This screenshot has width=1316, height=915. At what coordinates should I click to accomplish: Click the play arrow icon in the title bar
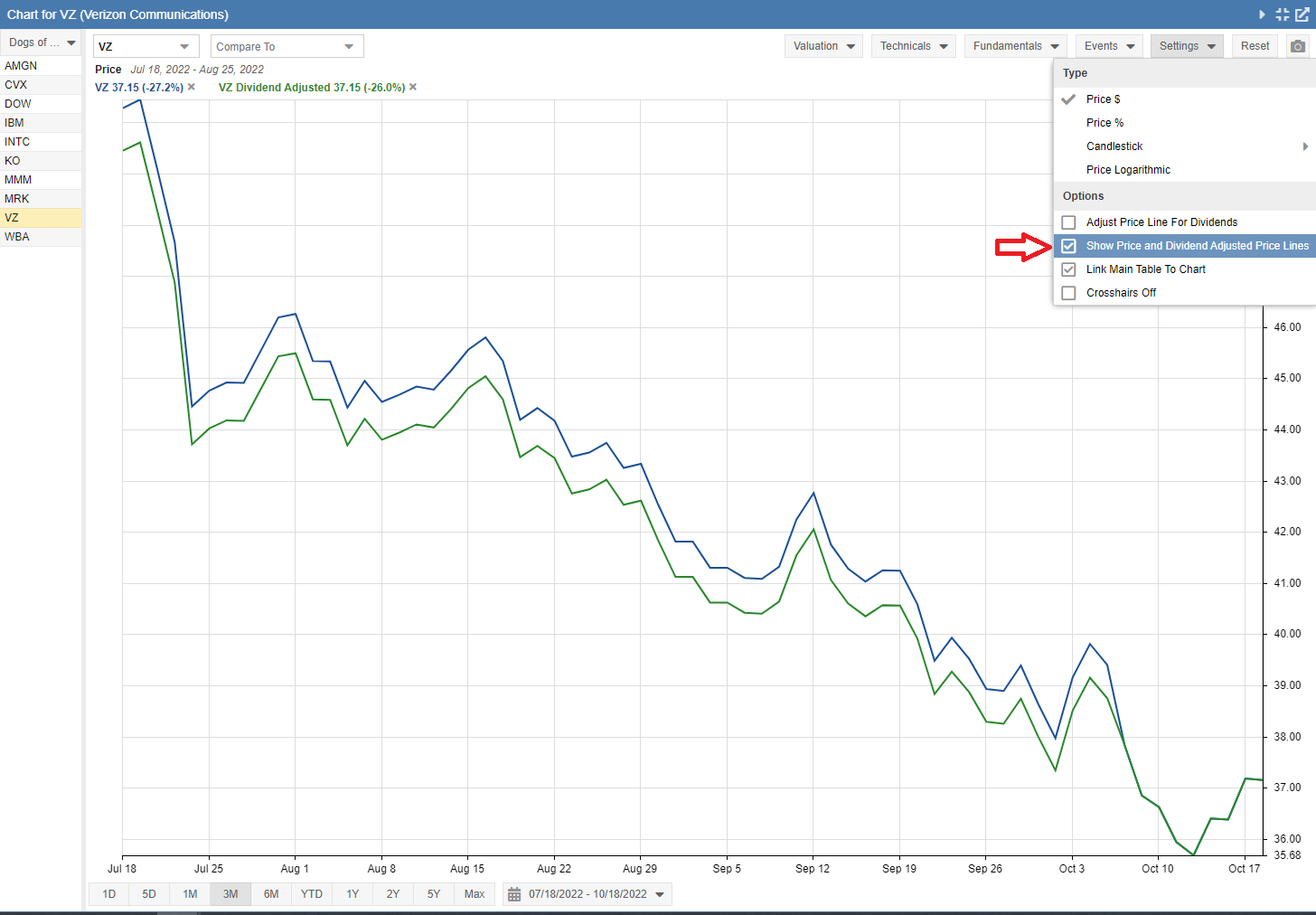(x=1263, y=14)
